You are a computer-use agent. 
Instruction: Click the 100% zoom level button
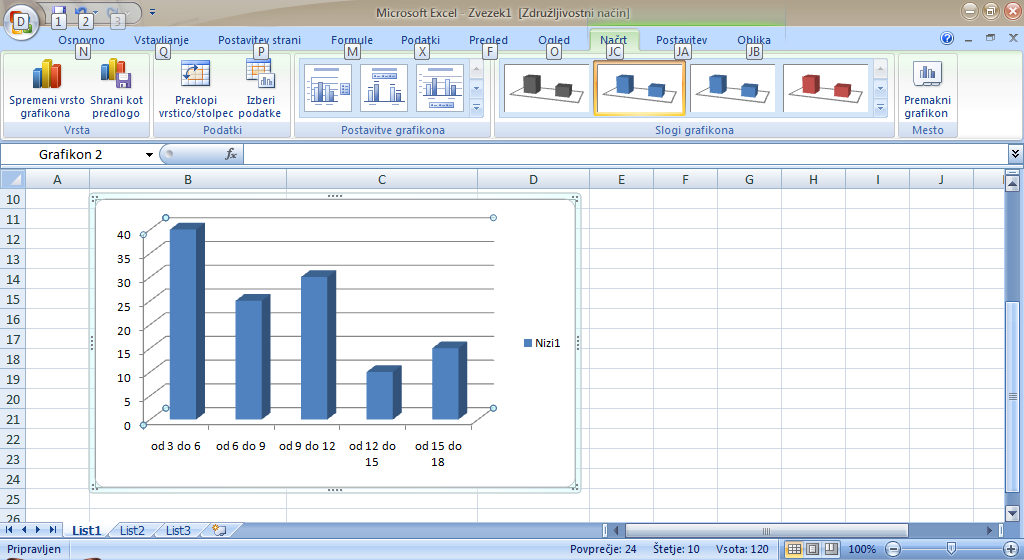[861, 549]
